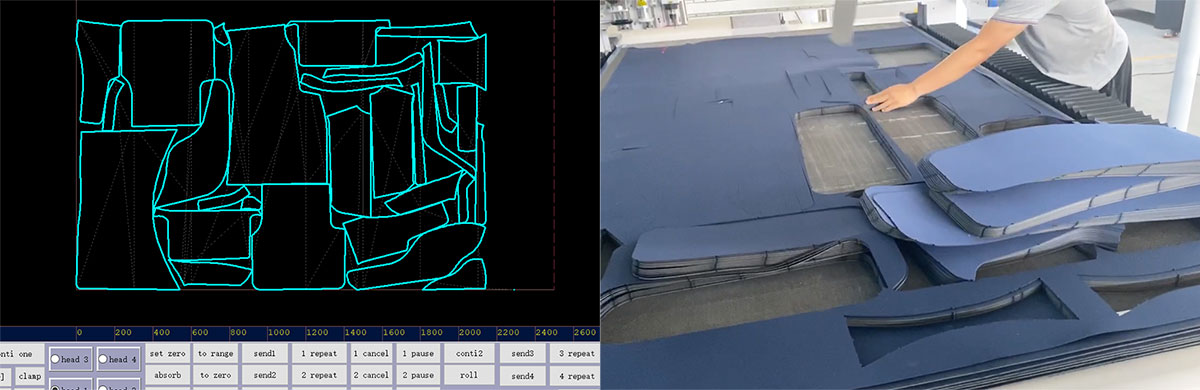Click the 1 repeat button
The width and height of the screenshot is (1200, 390).
[x=319, y=353]
